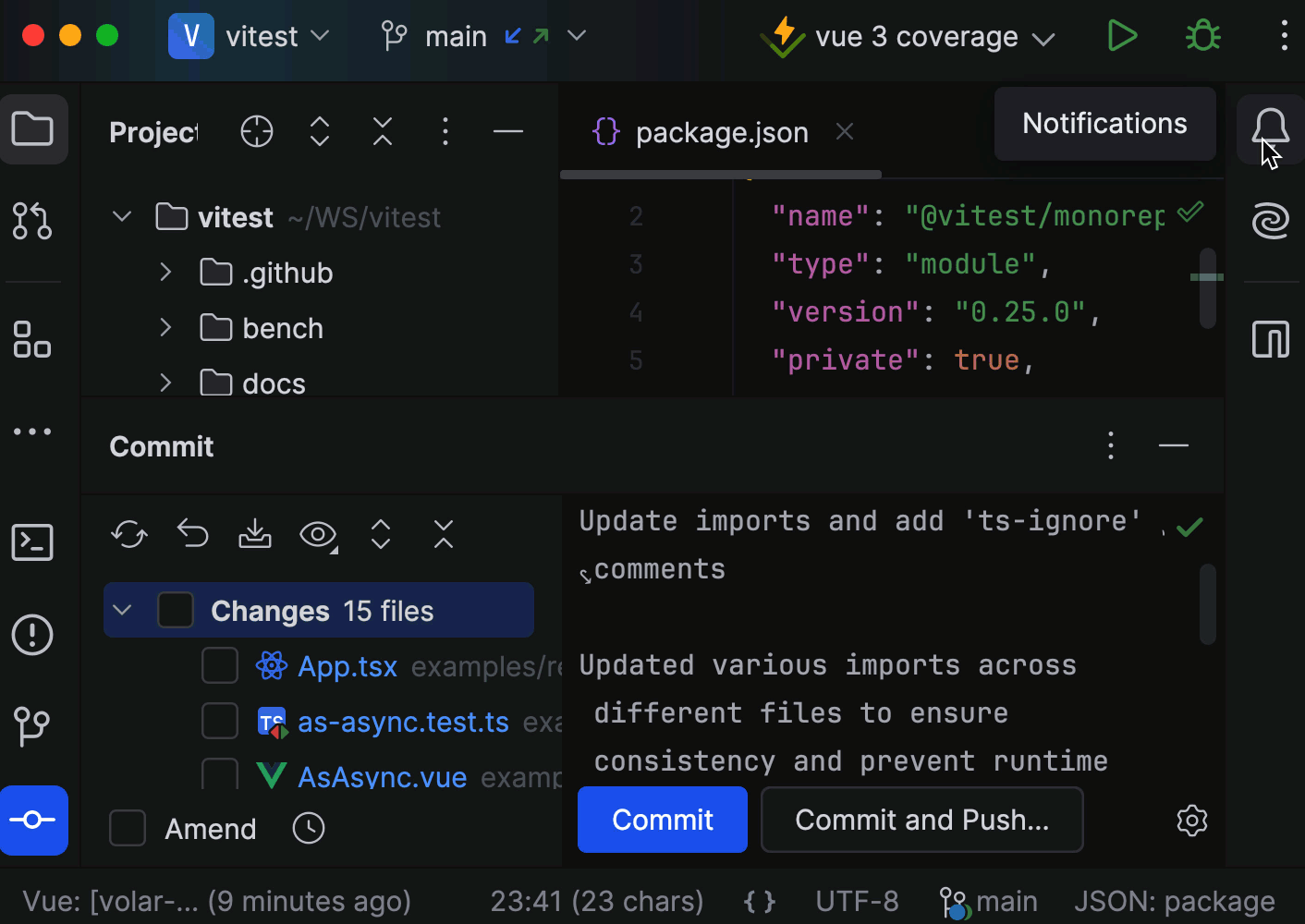This screenshot has width=1305, height=924.
Task: Open the Problems tool window
Action: [x=32, y=635]
